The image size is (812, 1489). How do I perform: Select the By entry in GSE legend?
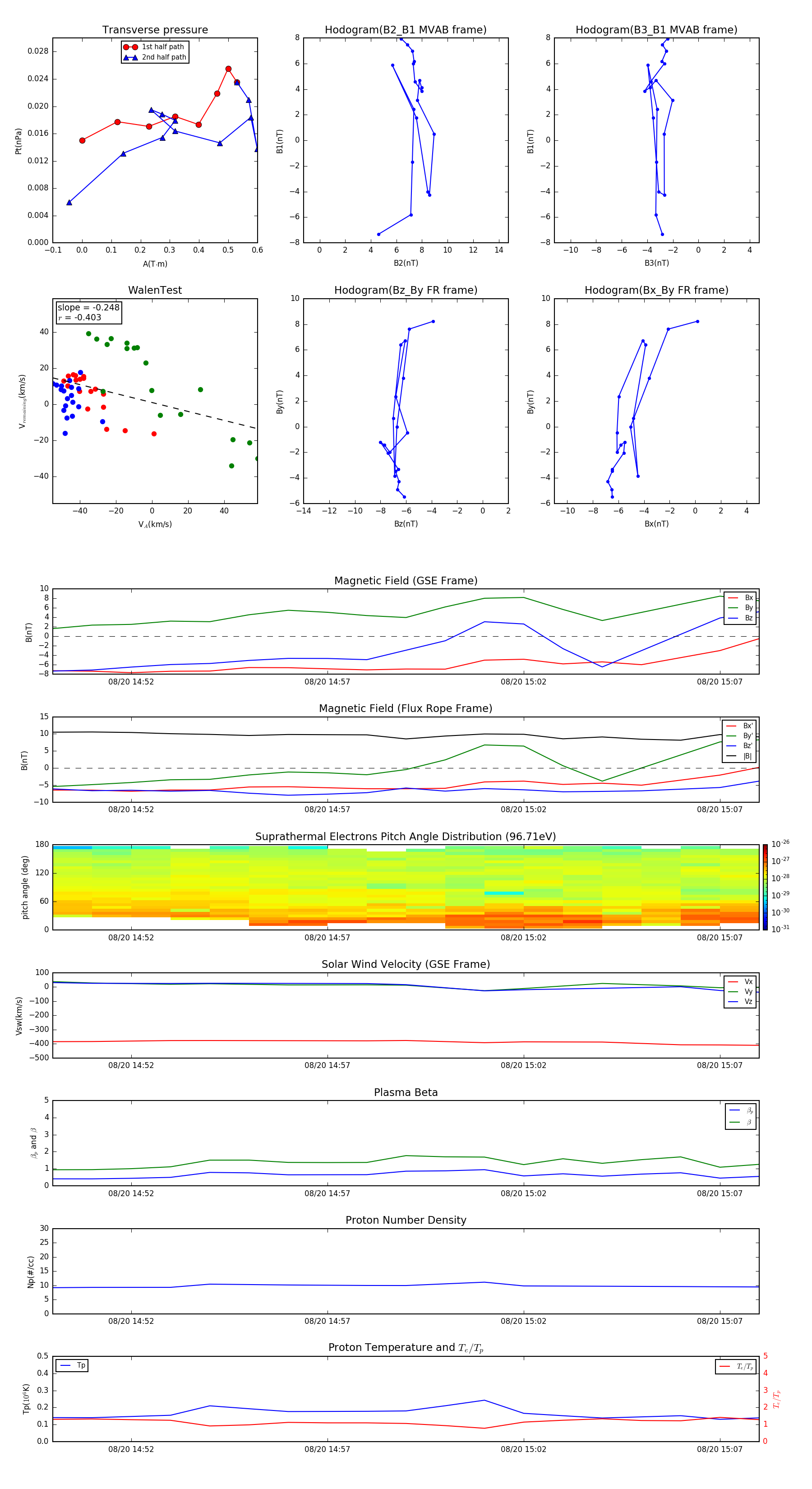[741, 607]
